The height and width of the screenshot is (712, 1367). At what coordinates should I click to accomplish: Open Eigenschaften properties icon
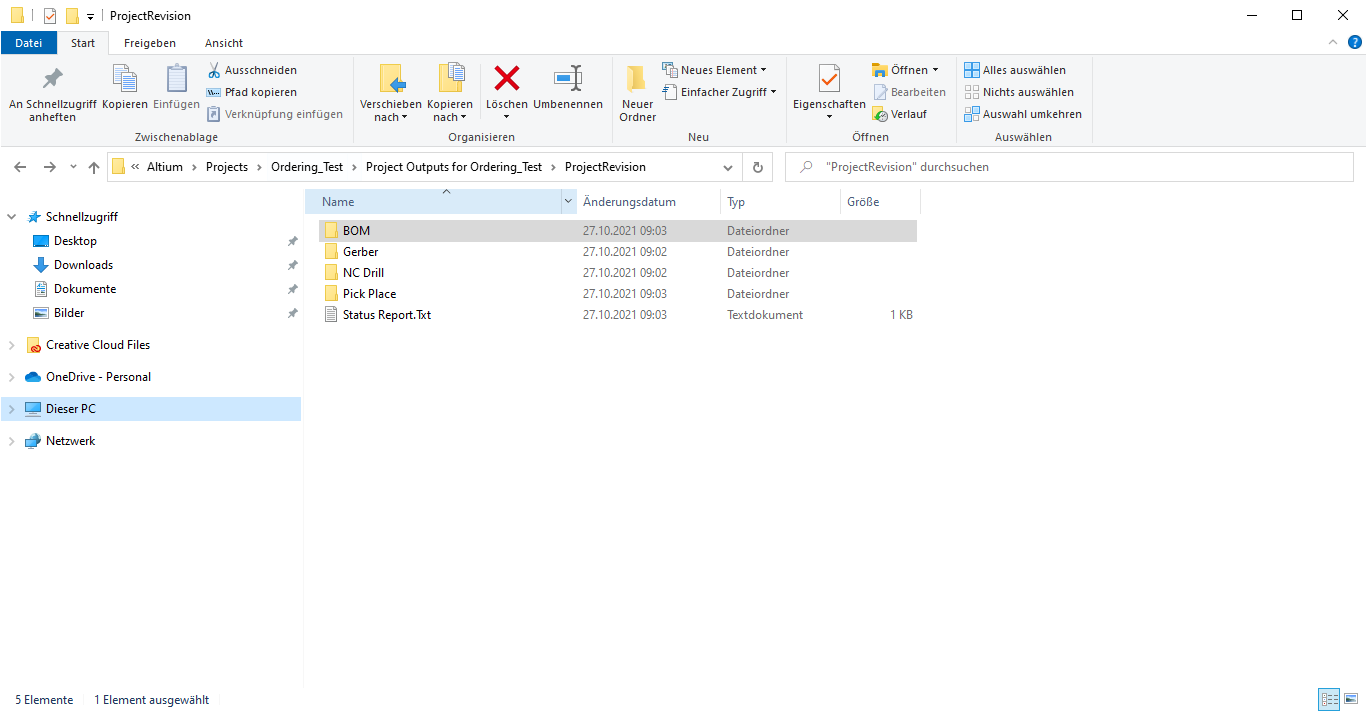[x=829, y=78]
